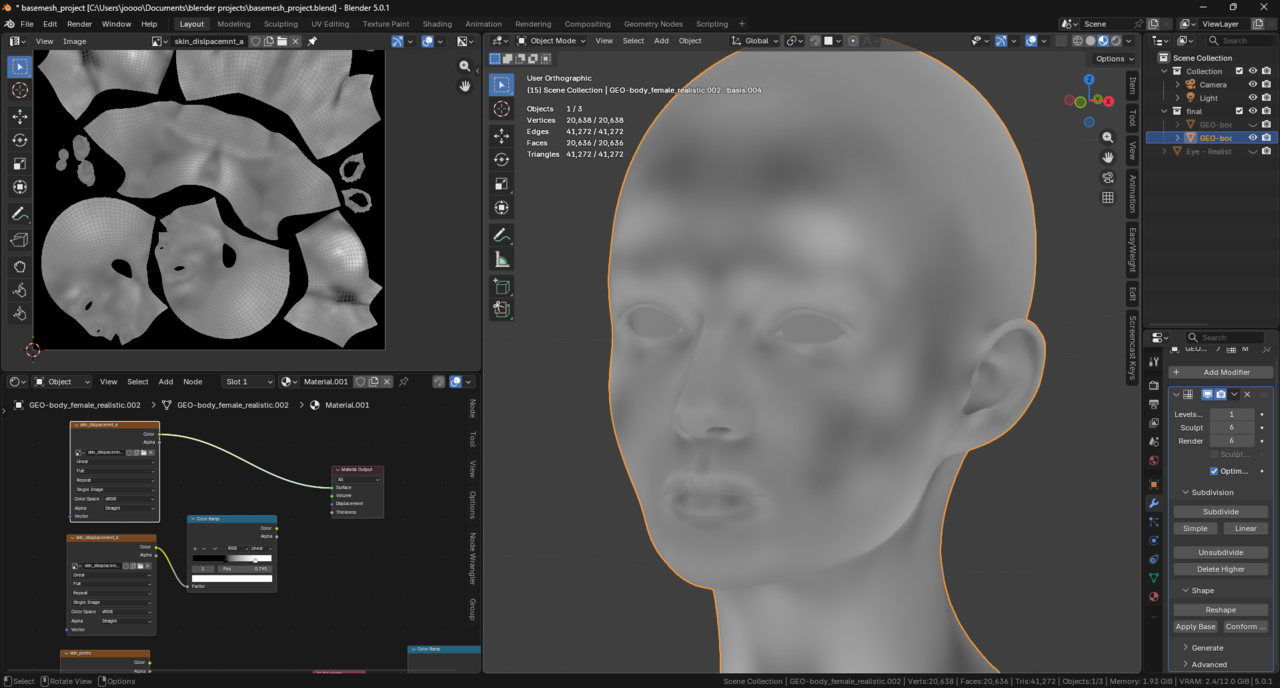Image resolution: width=1280 pixels, height=688 pixels.
Task: Click the viewport zoom magnifier gizmo
Action: coord(1107,137)
